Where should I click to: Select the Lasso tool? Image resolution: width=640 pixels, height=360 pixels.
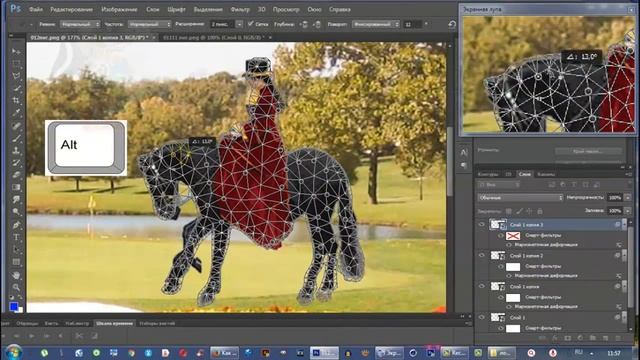pyautogui.click(x=16, y=76)
